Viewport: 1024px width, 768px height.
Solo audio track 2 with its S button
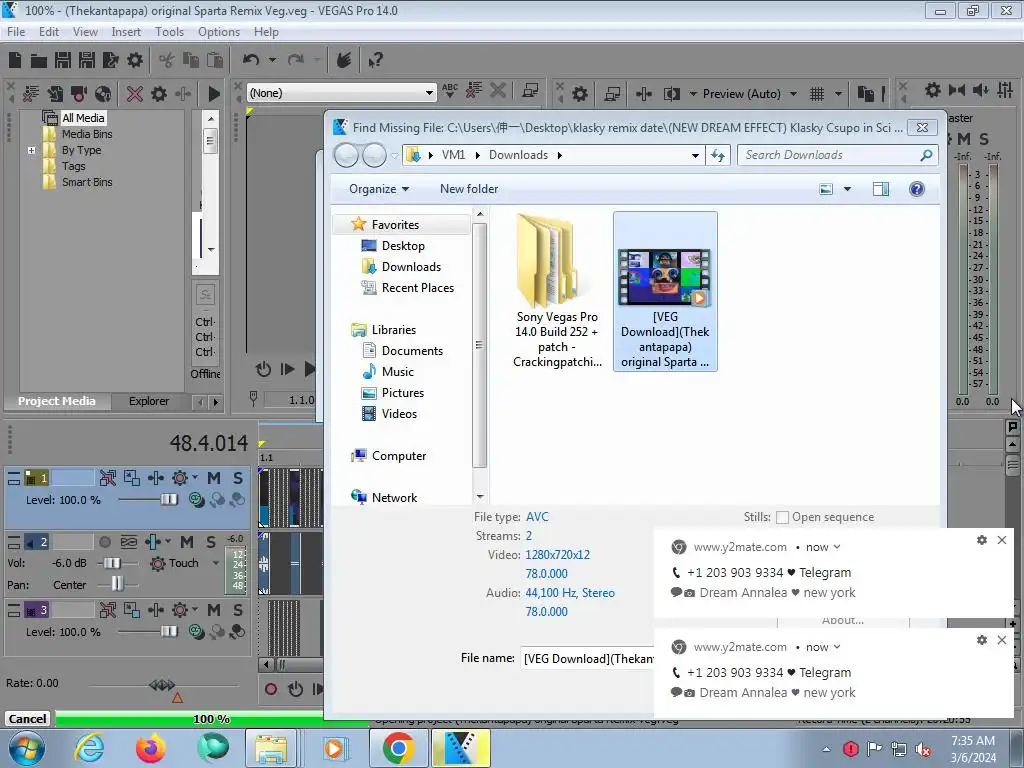click(210, 542)
